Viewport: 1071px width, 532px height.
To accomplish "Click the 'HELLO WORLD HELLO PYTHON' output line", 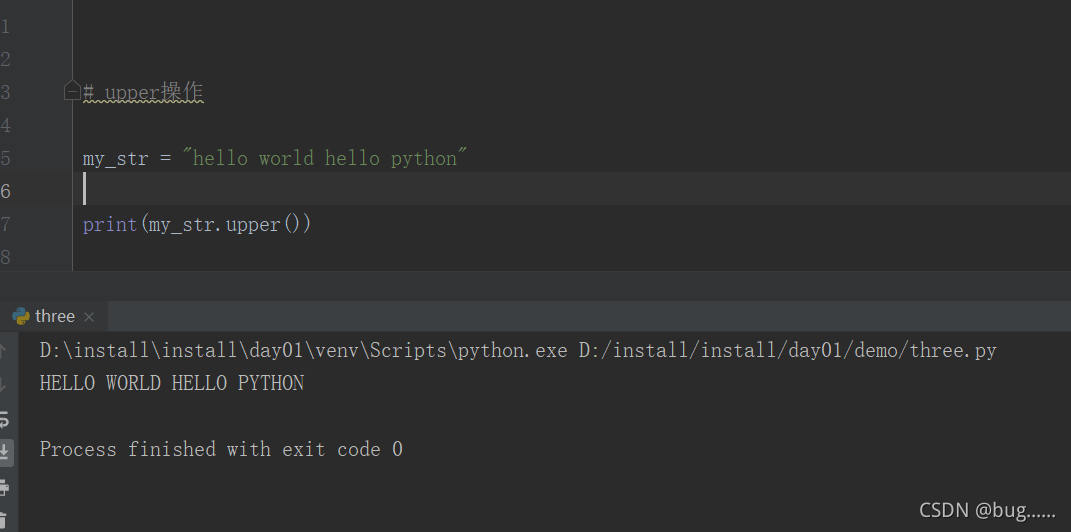I will [171, 383].
